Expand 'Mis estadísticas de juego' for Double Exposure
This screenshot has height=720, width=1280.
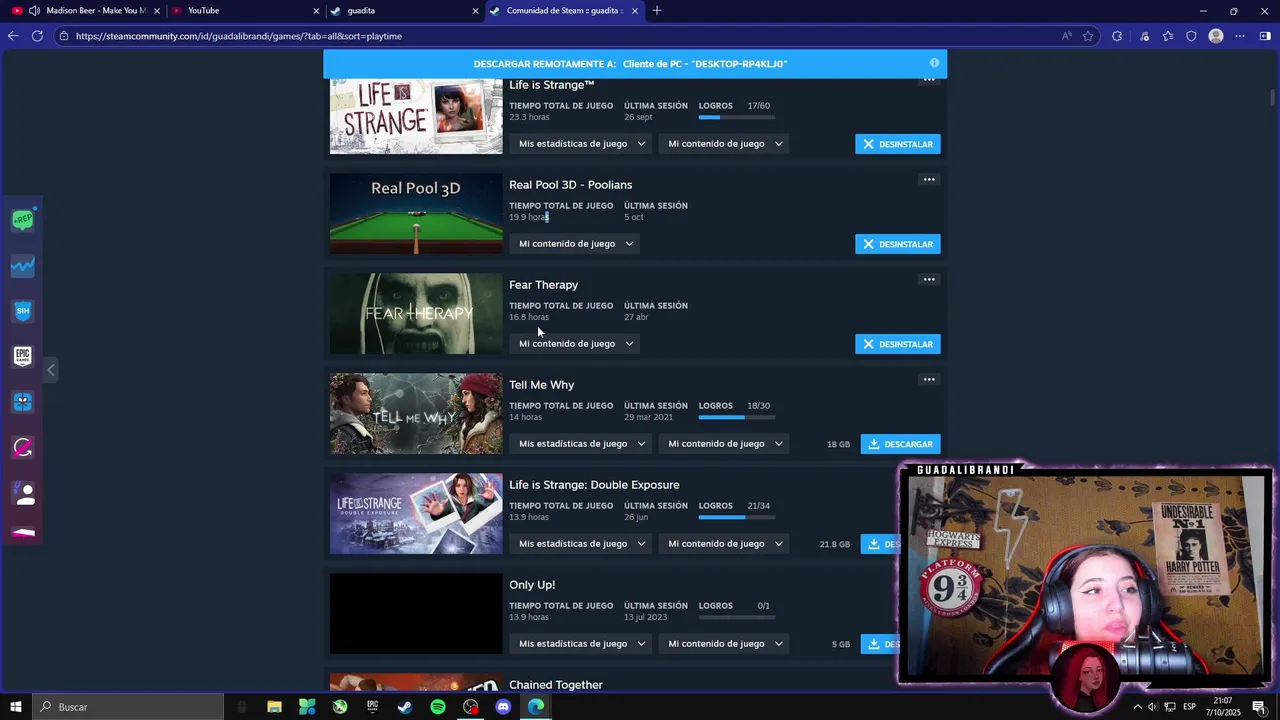(582, 544)
